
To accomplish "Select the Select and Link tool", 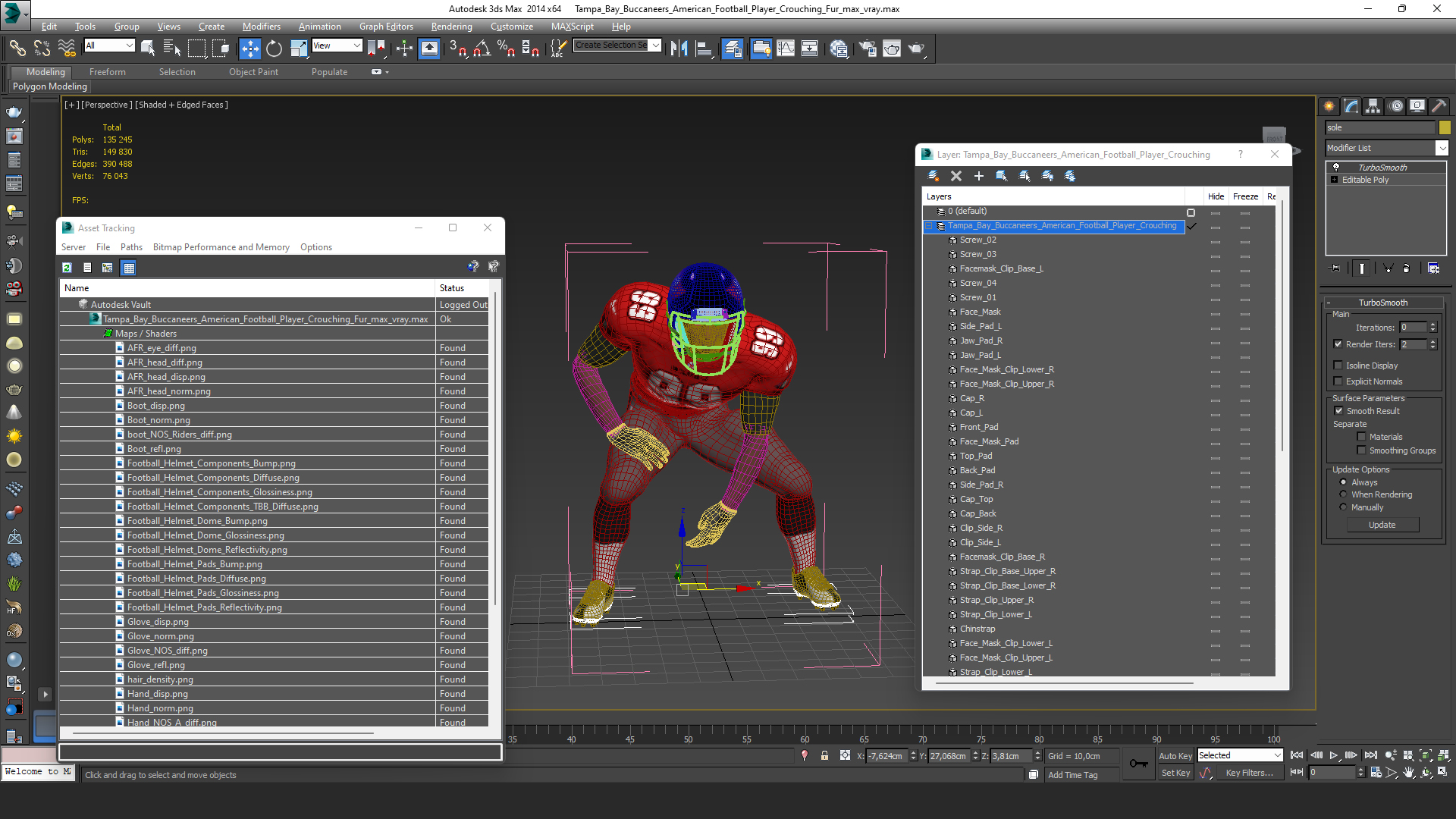I will click(x=17, y=49).
